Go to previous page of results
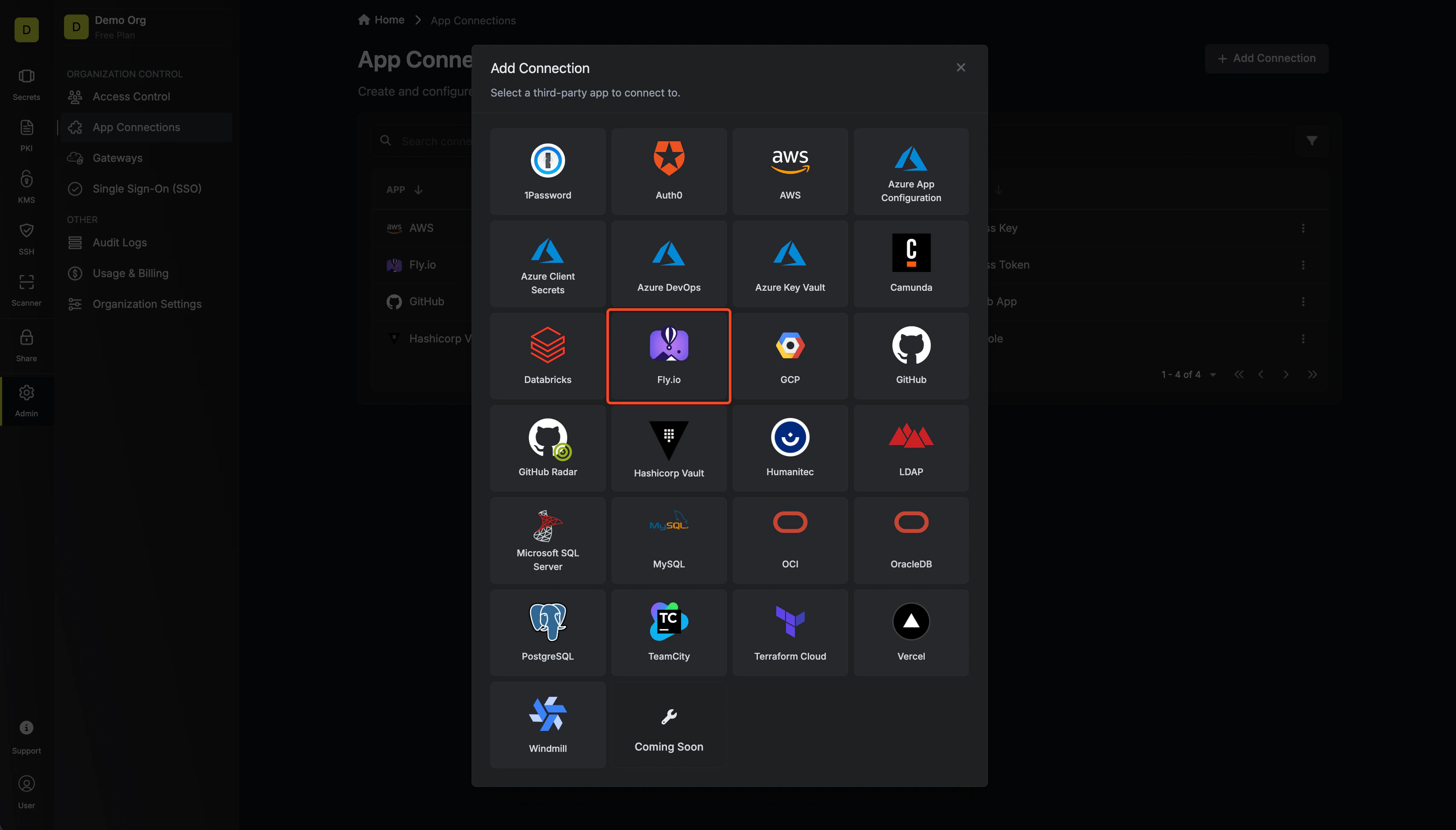Viewport: 1456px width, 830px height. coord(1261,374)
